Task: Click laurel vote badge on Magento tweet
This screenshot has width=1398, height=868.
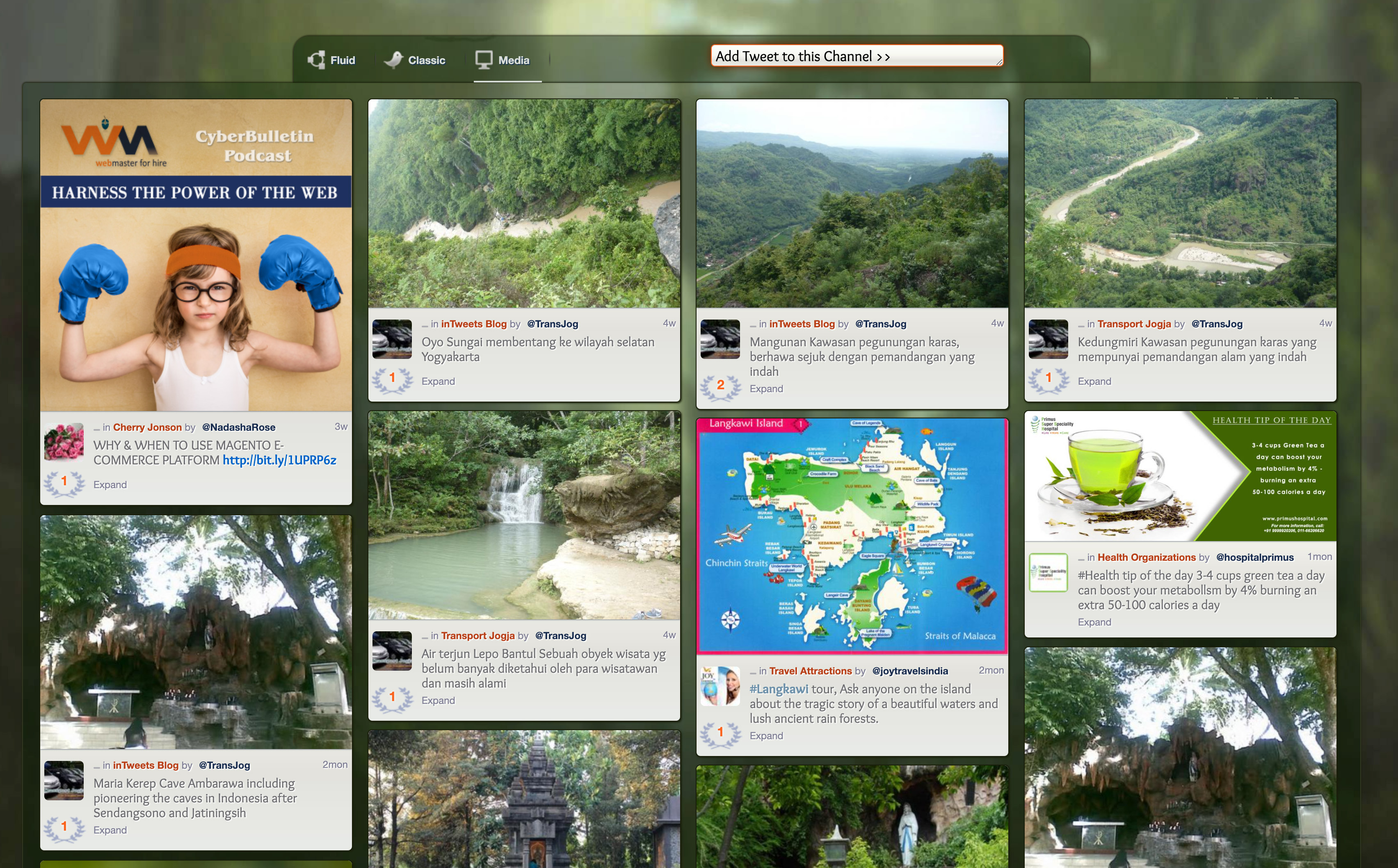Action: (x=64, y=482)
